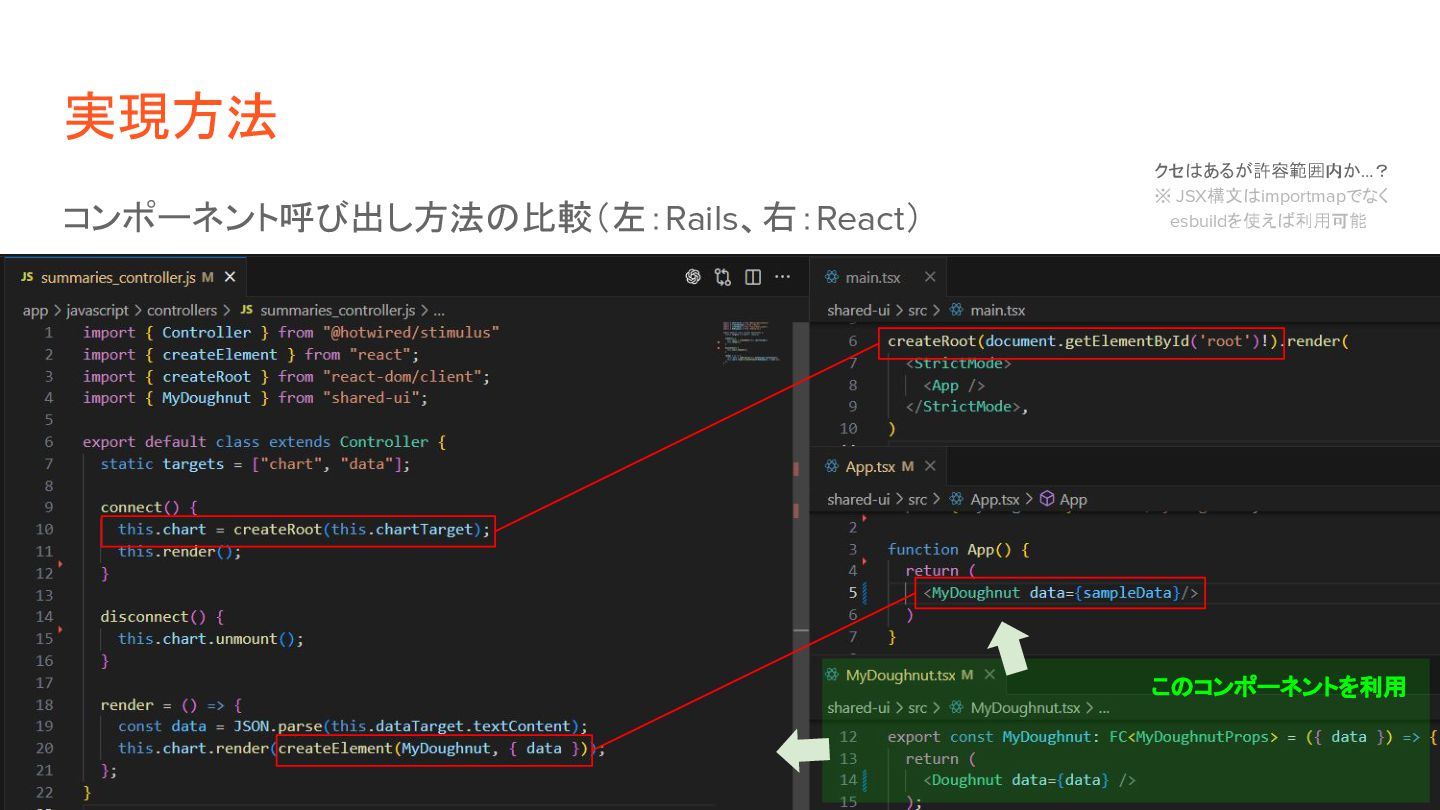Open summaries_controller.js breadcrumb item

tap(337, 310)
